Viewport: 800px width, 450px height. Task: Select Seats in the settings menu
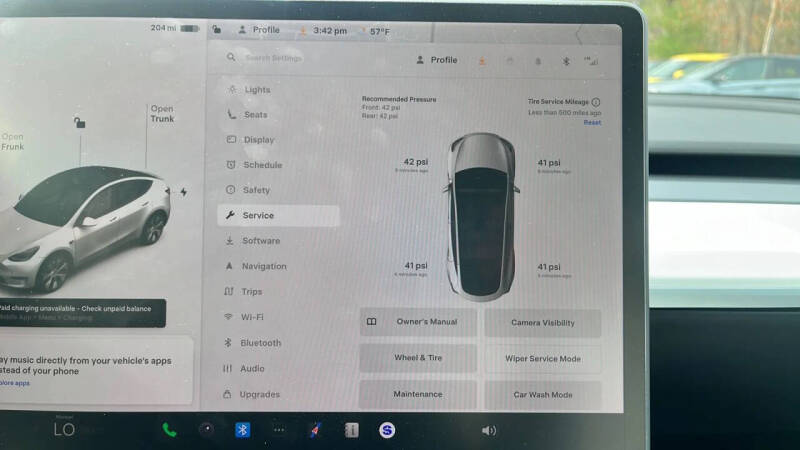coord(255,115)
